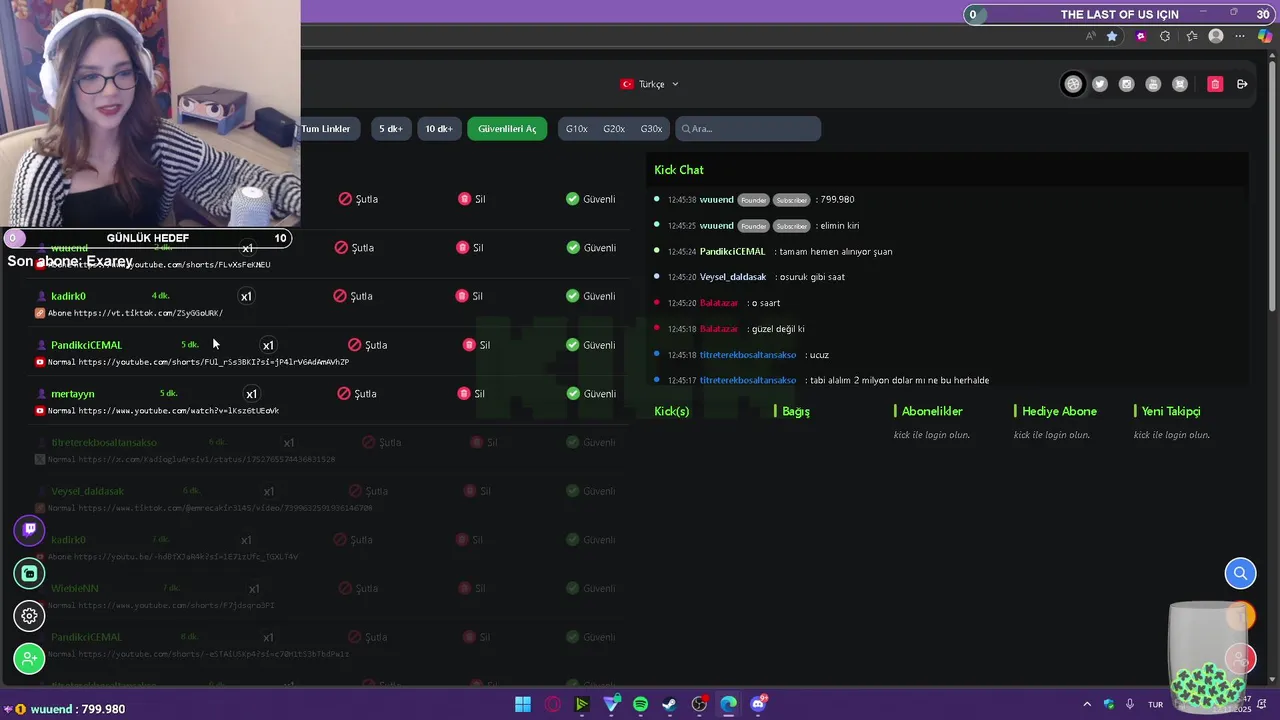Click the mertayyn username in link list
The width and height of the screenshot is (1280, 720).
pyautogui.click(x=73, y=394)
